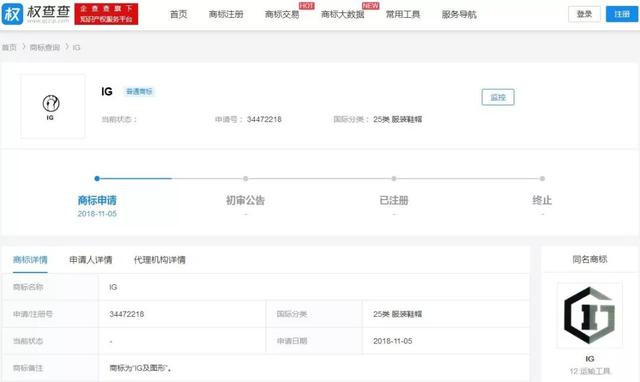
Task: Click the 申请日期 value 2018-11-05
Action: (x=393, y=341)
